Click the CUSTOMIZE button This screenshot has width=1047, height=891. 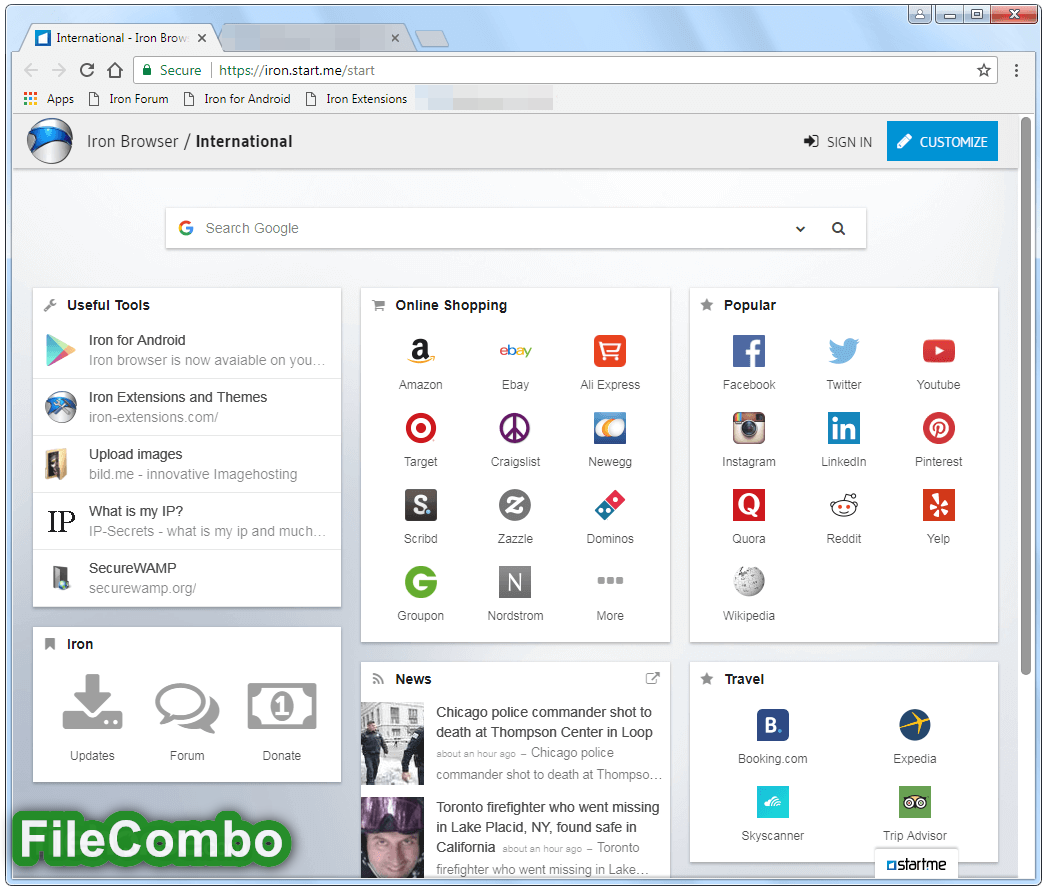[x=942, y=141]
